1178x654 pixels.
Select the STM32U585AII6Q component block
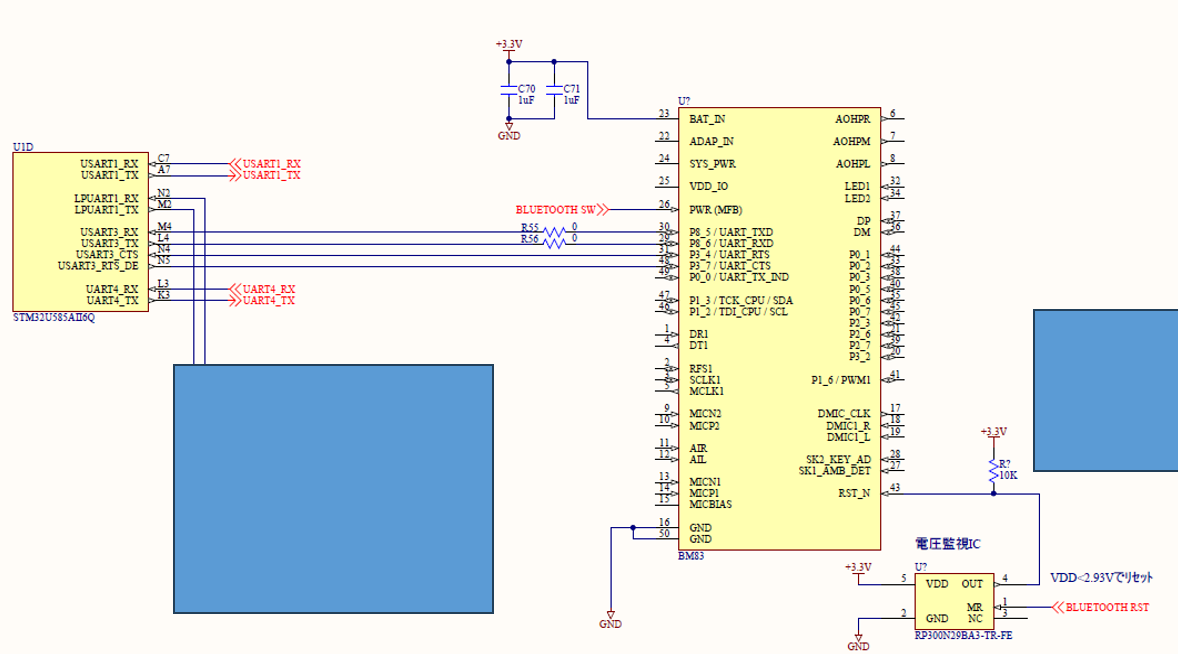[x=80, y=232]
